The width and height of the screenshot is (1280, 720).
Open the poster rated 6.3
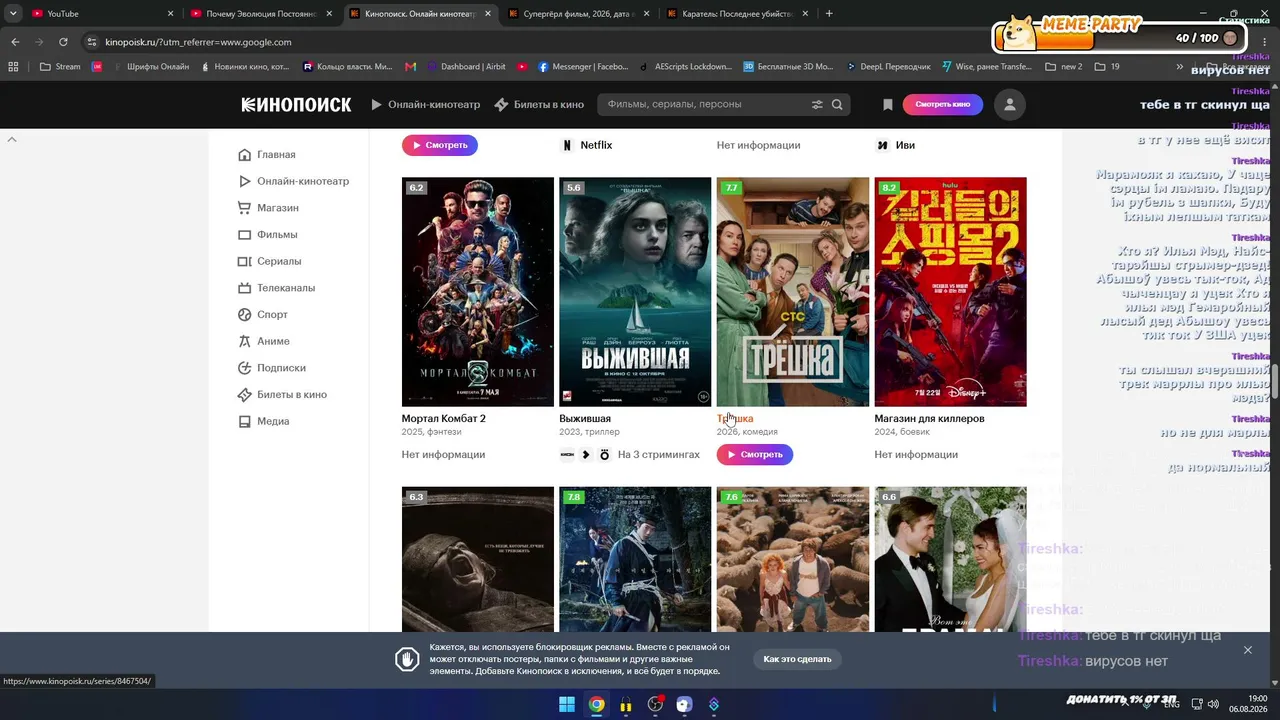(478, 559)
